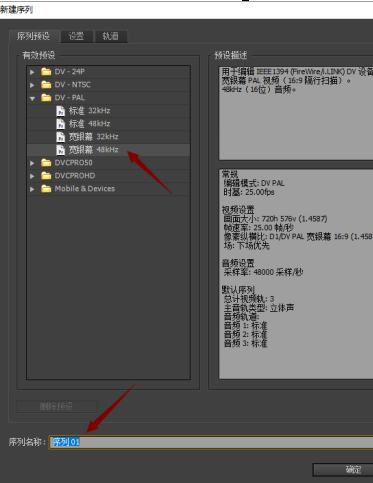Image resolution: width=373 pixels, height=483 pixels.
Task: Switch to the 轨道 tab
Action: point(111,36)
